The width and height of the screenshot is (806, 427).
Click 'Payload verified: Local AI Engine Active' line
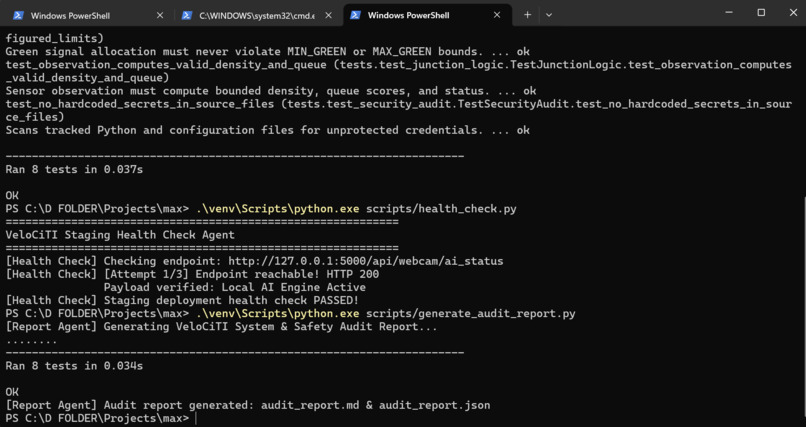click(235, 287)
